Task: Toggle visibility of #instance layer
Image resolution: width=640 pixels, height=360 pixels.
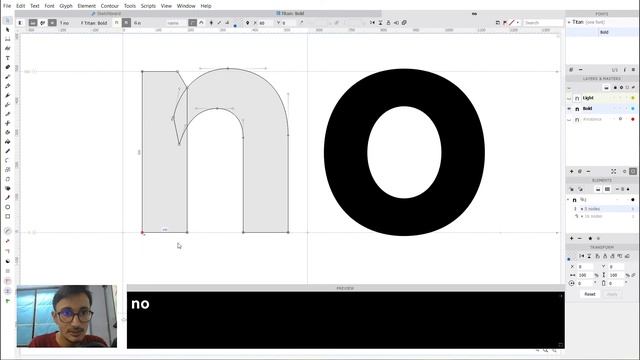Action: tap(569, 119)
